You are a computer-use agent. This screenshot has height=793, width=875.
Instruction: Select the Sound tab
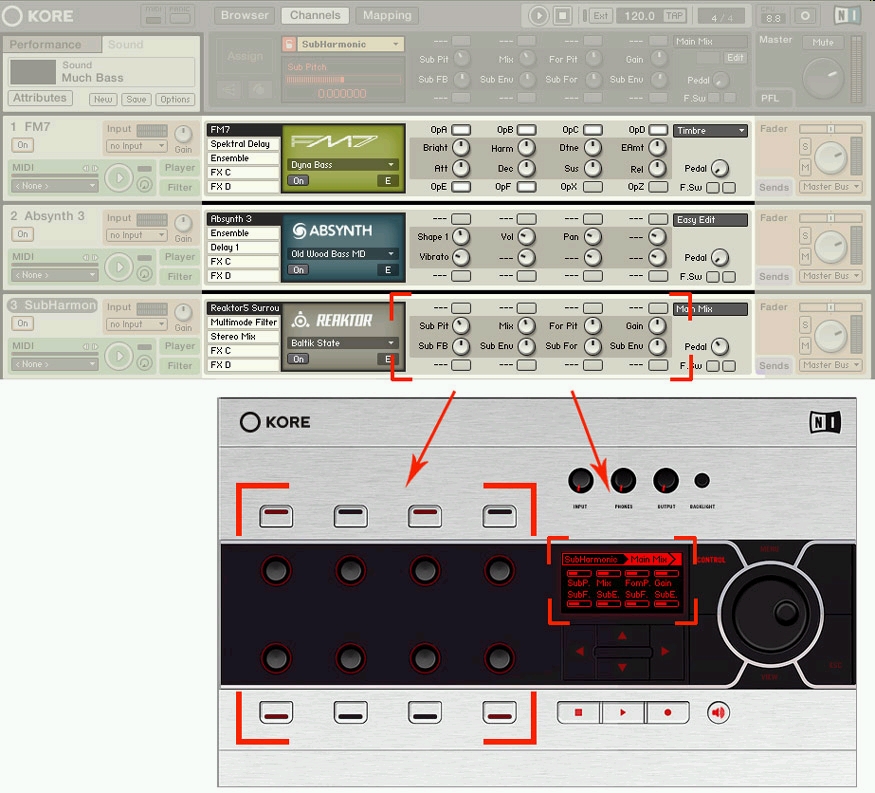point(151,45)
